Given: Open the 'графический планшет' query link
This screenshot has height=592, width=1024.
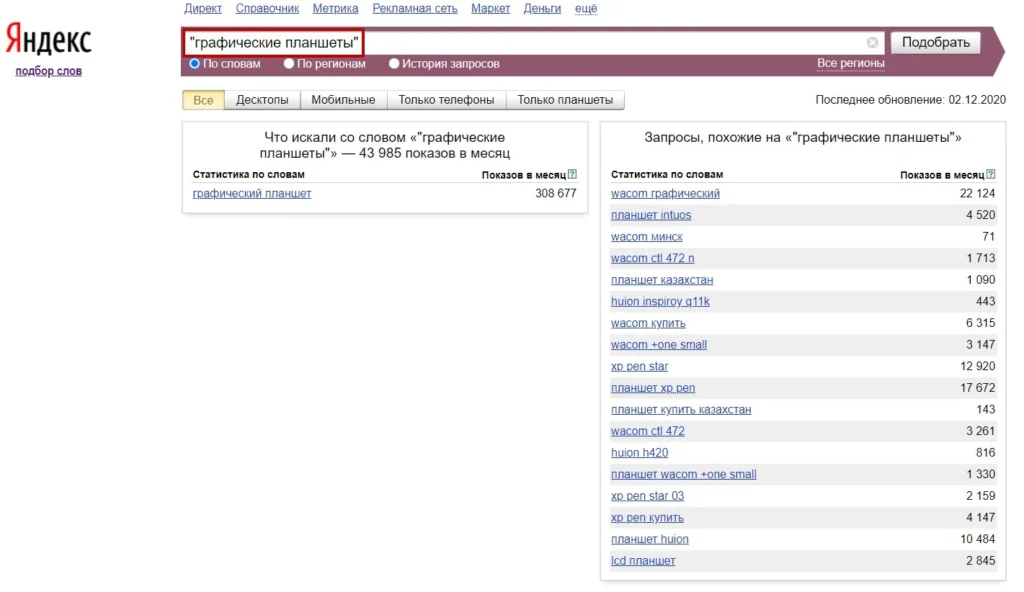Looking at the screenshot, I should (251, 193).
